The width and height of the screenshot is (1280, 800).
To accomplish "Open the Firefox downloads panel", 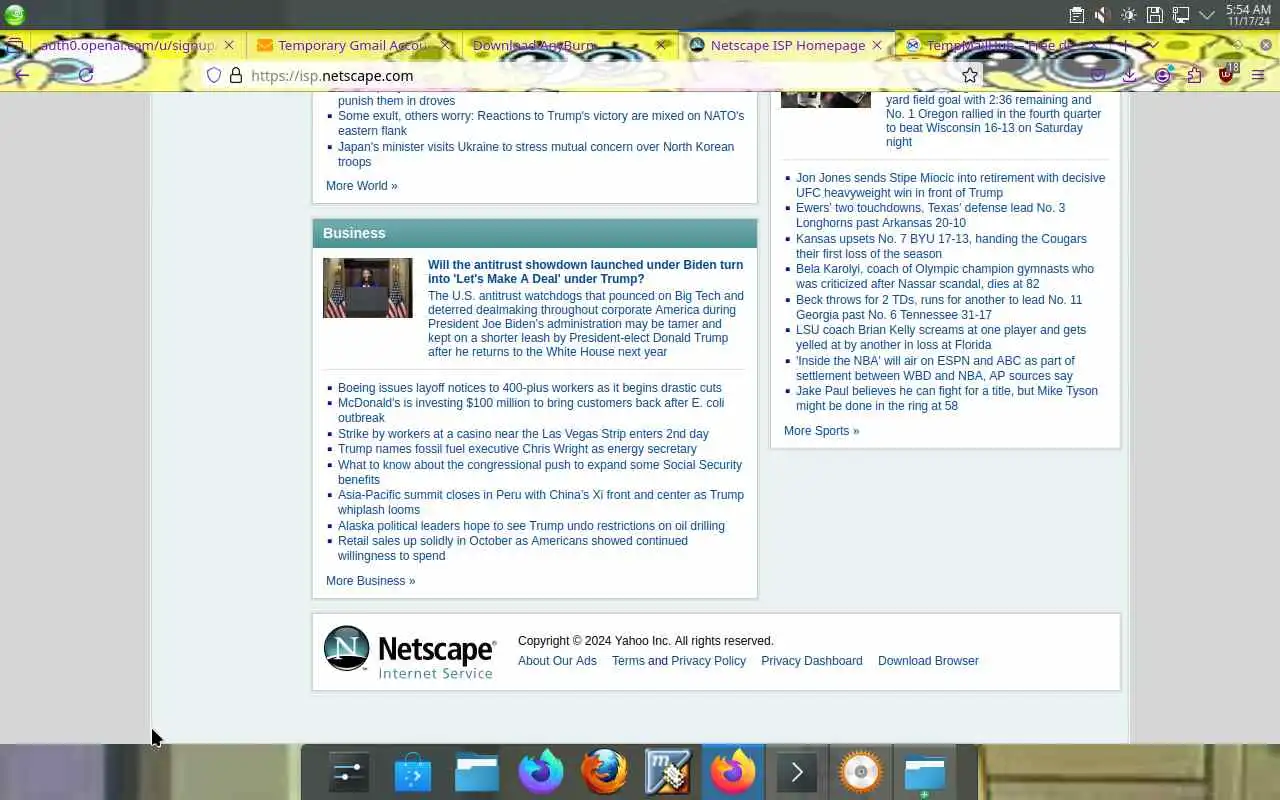I will click(1129, 75).
